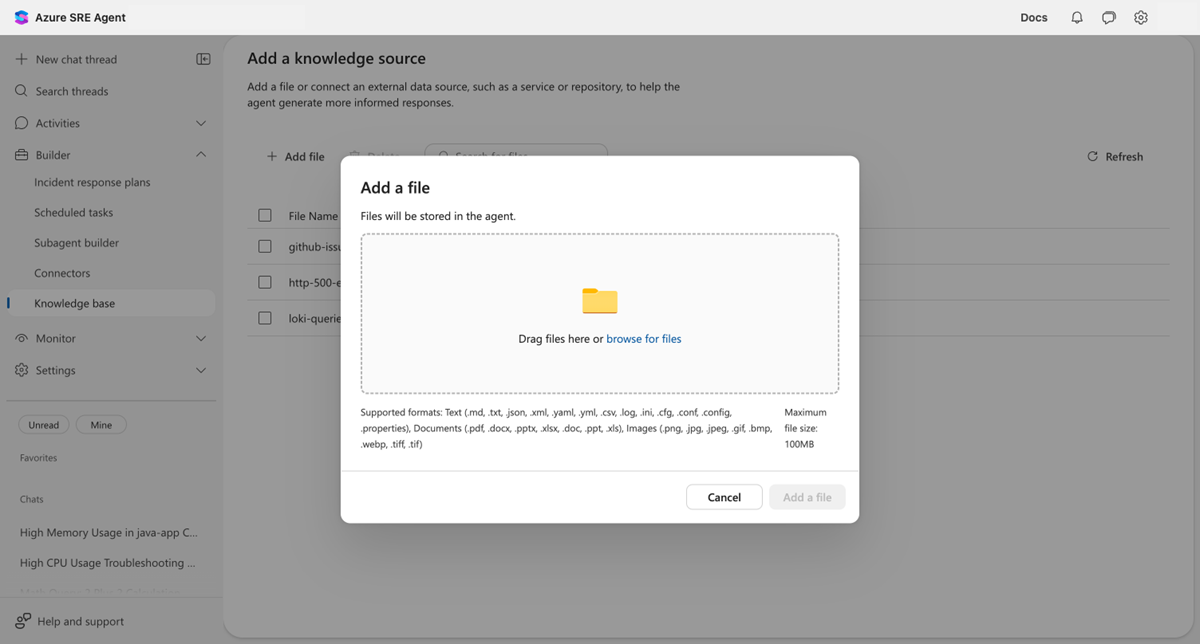Cancel the Add a file dialog
1200x644 pixels.
coord(724,497)
